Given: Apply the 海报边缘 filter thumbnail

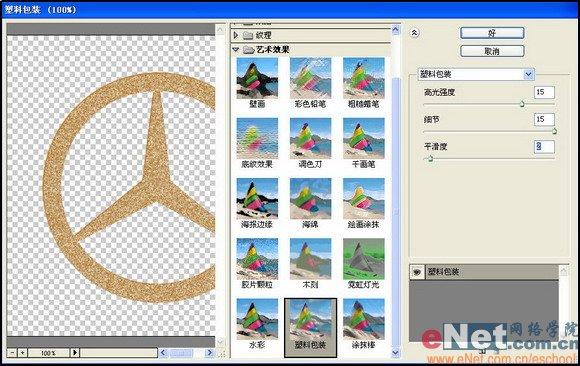Looking at the screenshot, I should point(257,199).
